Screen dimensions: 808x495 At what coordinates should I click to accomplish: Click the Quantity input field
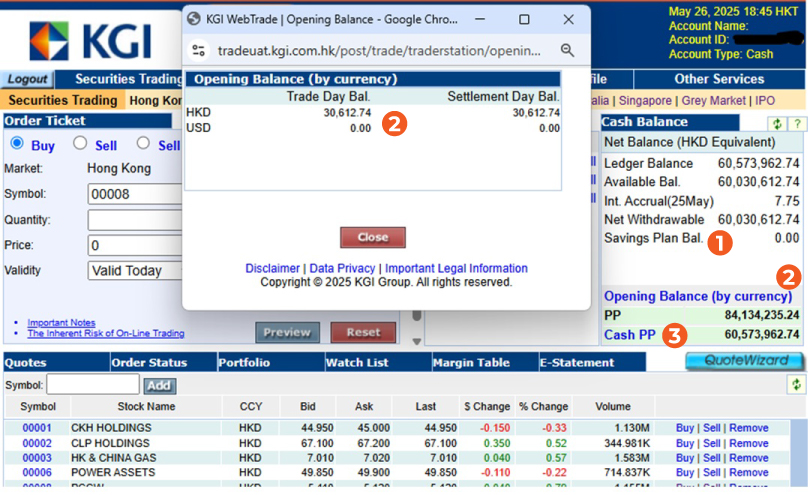(x=135, y=220)
